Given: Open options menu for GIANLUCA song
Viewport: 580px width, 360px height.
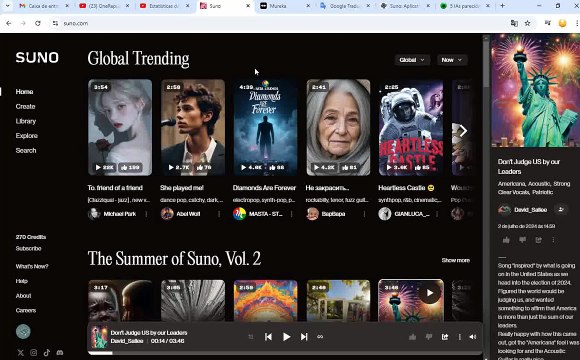Looking at the screenshot, I should [437, 214].
